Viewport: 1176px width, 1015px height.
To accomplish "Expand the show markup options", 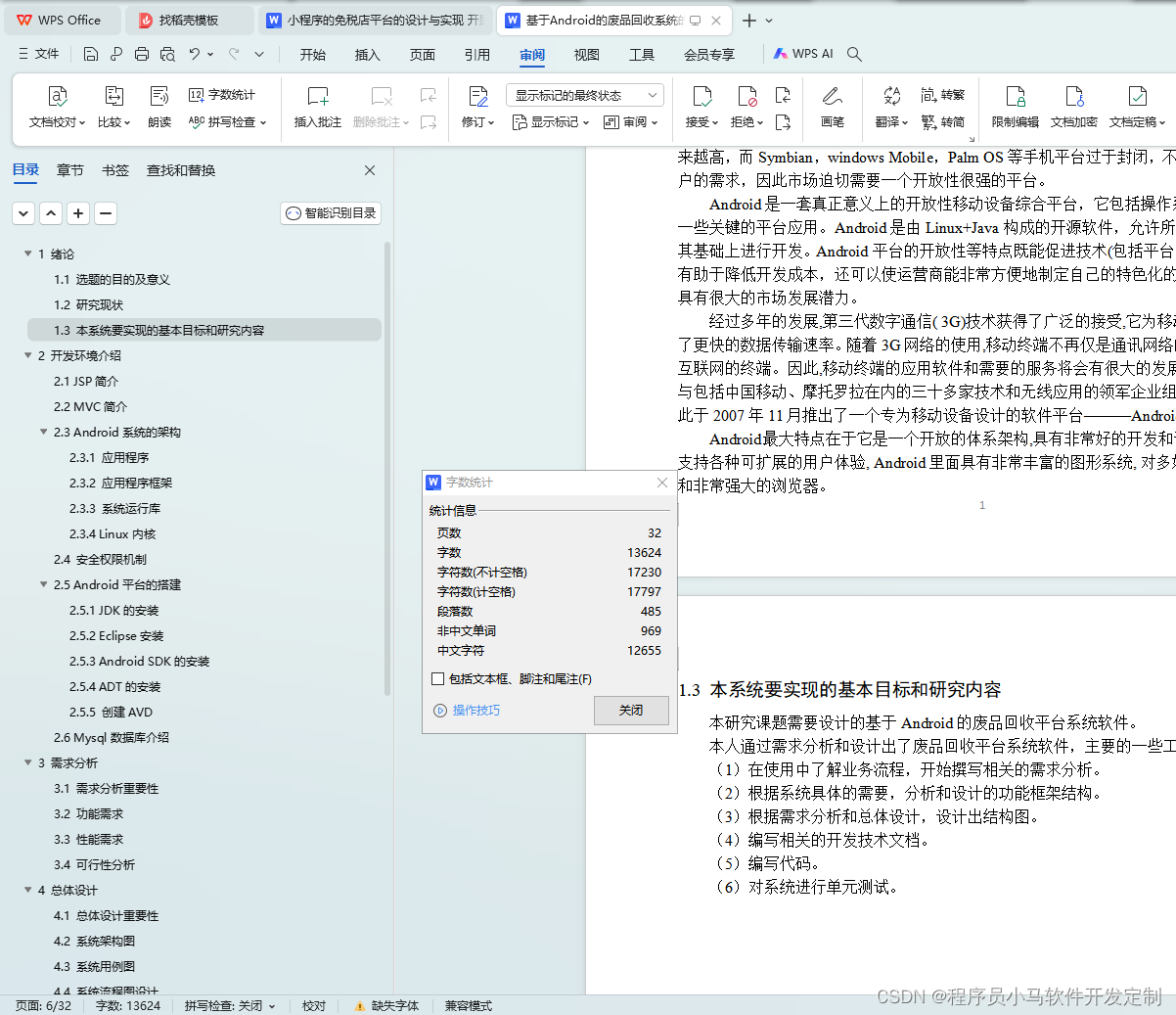I will [551, 122].
